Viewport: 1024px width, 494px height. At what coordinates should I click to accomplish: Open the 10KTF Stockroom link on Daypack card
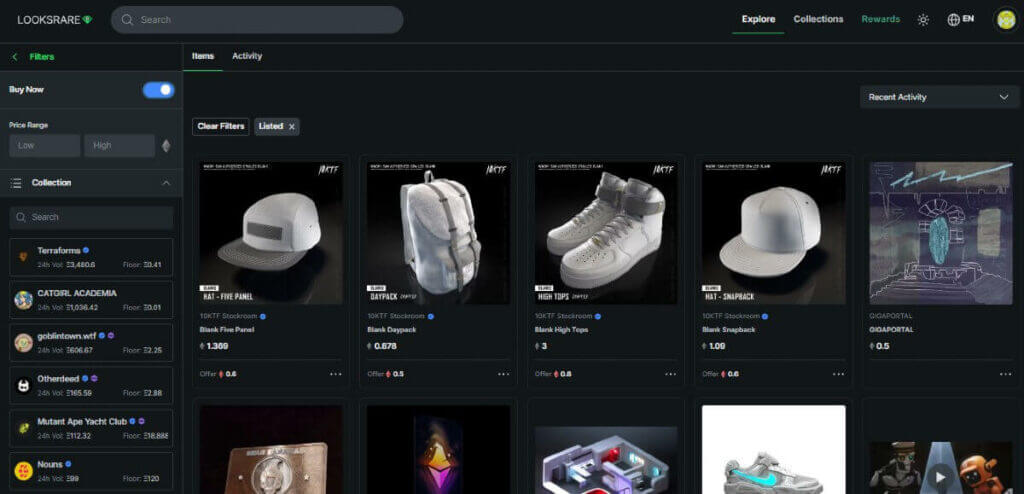pos(396,316)
